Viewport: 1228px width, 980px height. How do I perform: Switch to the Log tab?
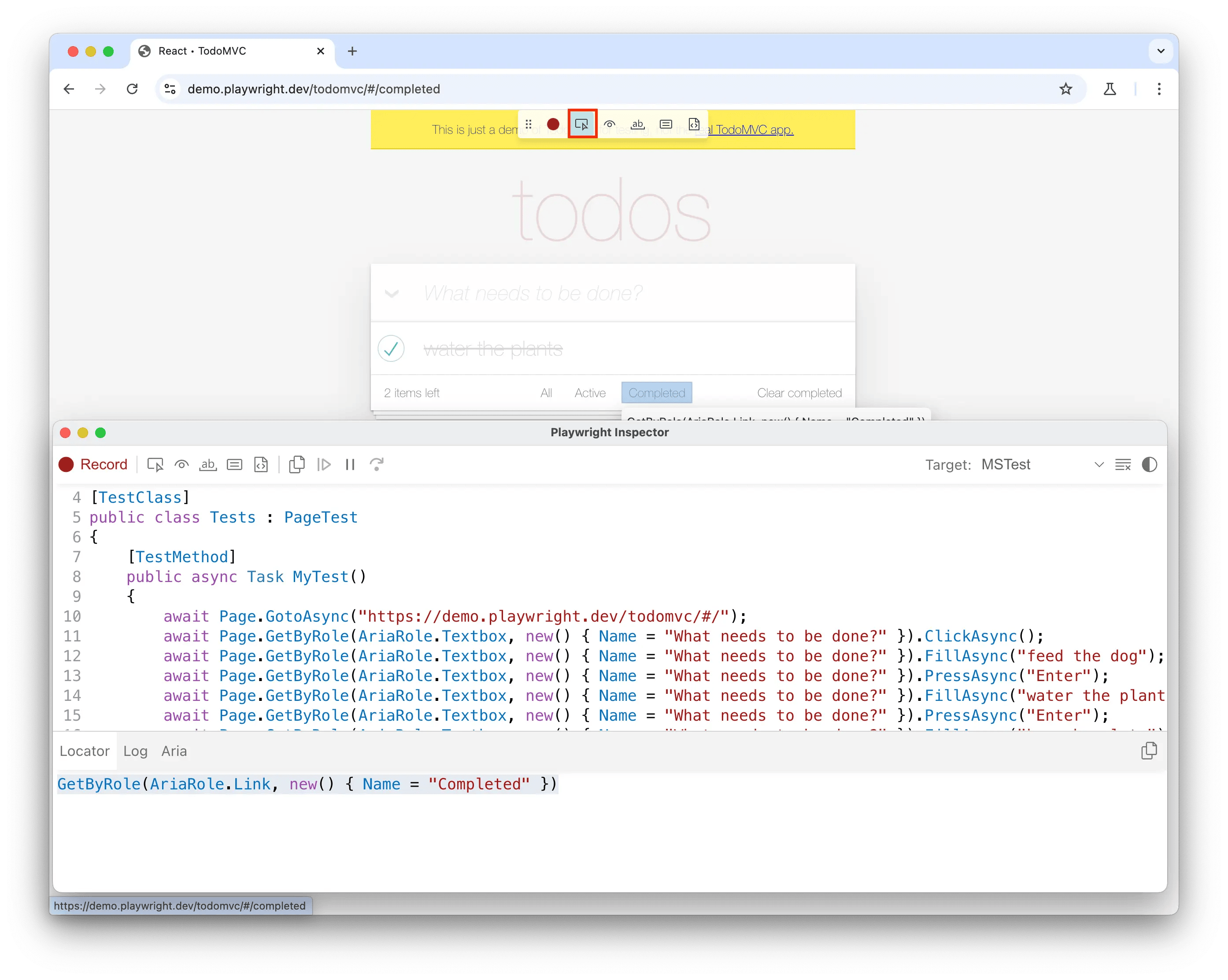(136, 751)
